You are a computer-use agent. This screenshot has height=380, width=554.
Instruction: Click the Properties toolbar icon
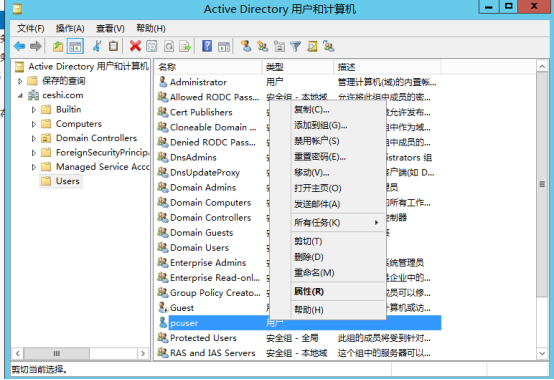[152, 46]
